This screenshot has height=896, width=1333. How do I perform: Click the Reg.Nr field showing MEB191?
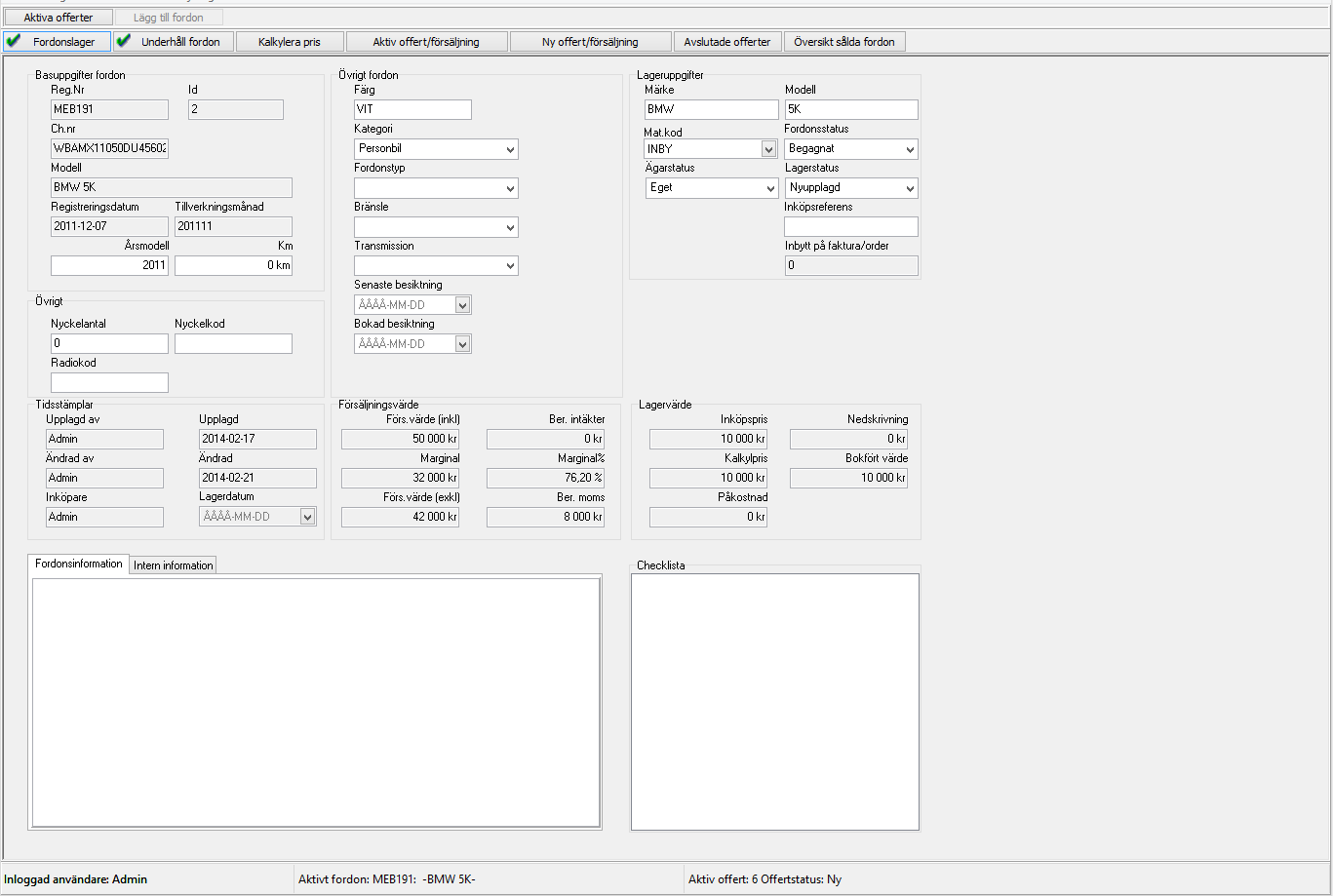[109, 109]
